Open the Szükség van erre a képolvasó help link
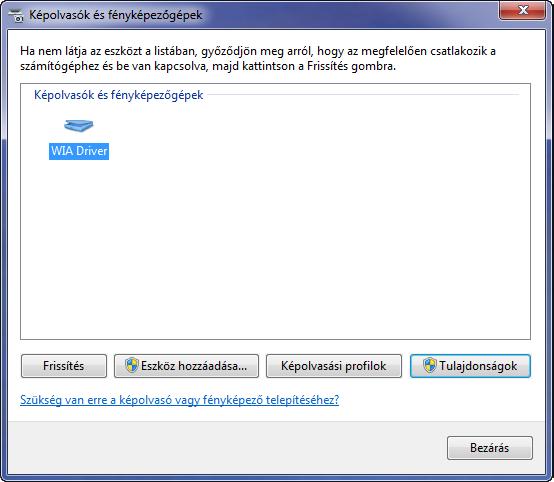Image resolution: width=554 pixels, height=482 pixels. (x=179, y=400)
